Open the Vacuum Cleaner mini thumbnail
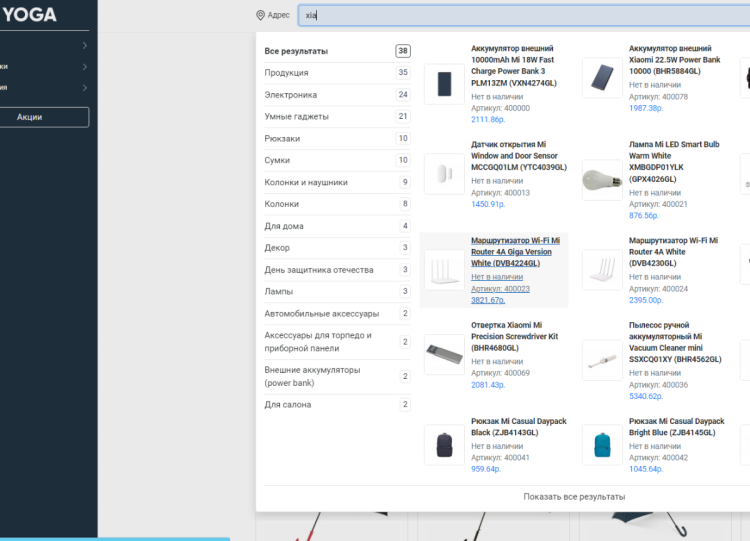 (602, 361)
